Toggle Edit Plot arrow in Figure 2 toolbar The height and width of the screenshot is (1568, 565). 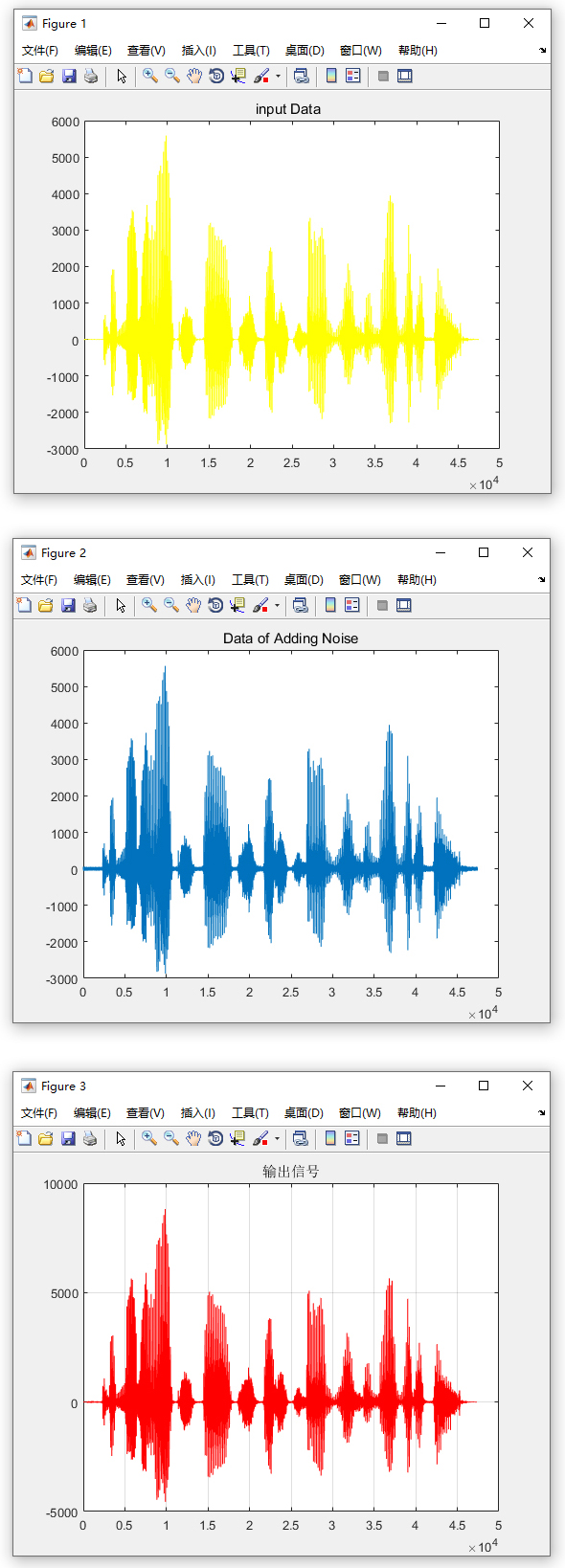[121, 605]
